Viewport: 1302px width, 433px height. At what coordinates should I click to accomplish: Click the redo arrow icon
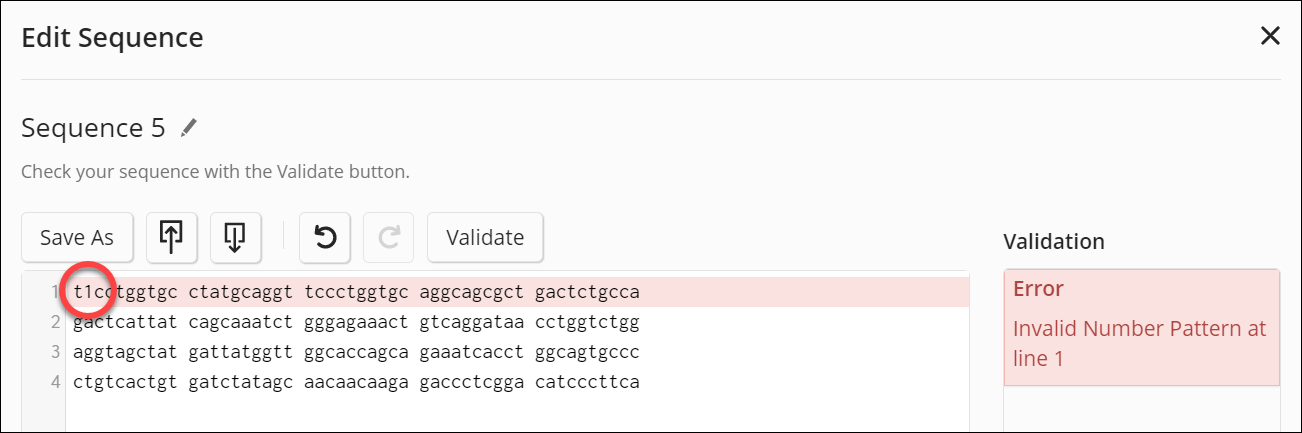coord(390,237)
